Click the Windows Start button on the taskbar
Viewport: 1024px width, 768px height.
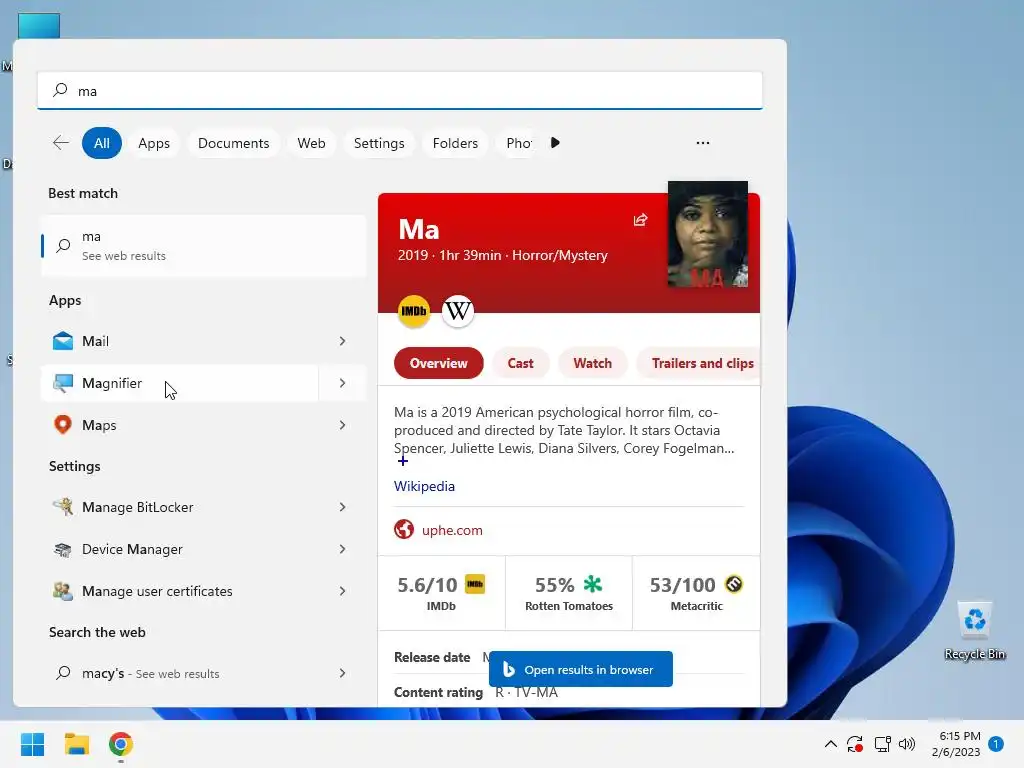(33, 744)
